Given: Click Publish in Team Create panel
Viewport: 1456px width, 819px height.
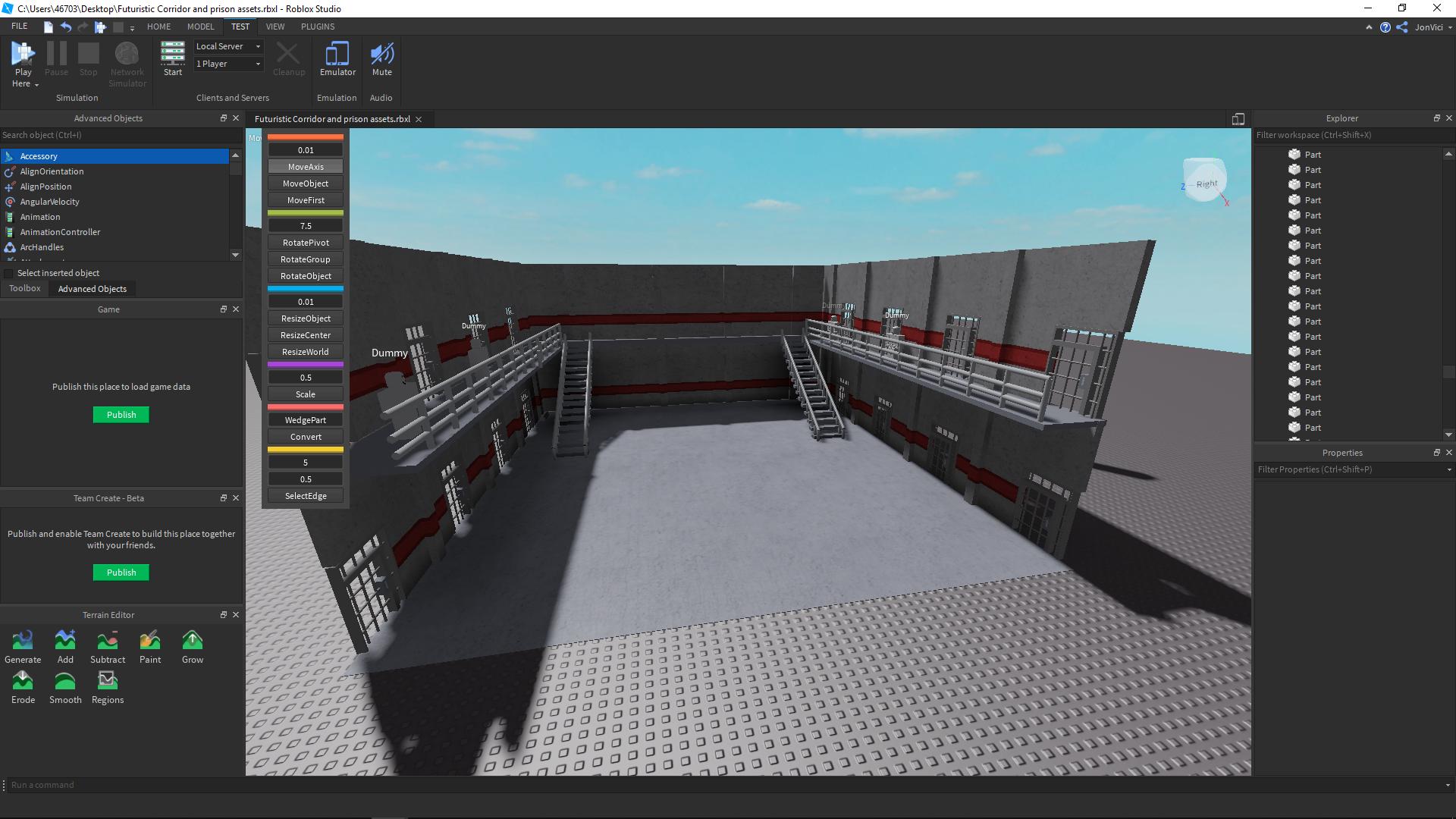Looking at the screenshot, I should coord(121,573).
